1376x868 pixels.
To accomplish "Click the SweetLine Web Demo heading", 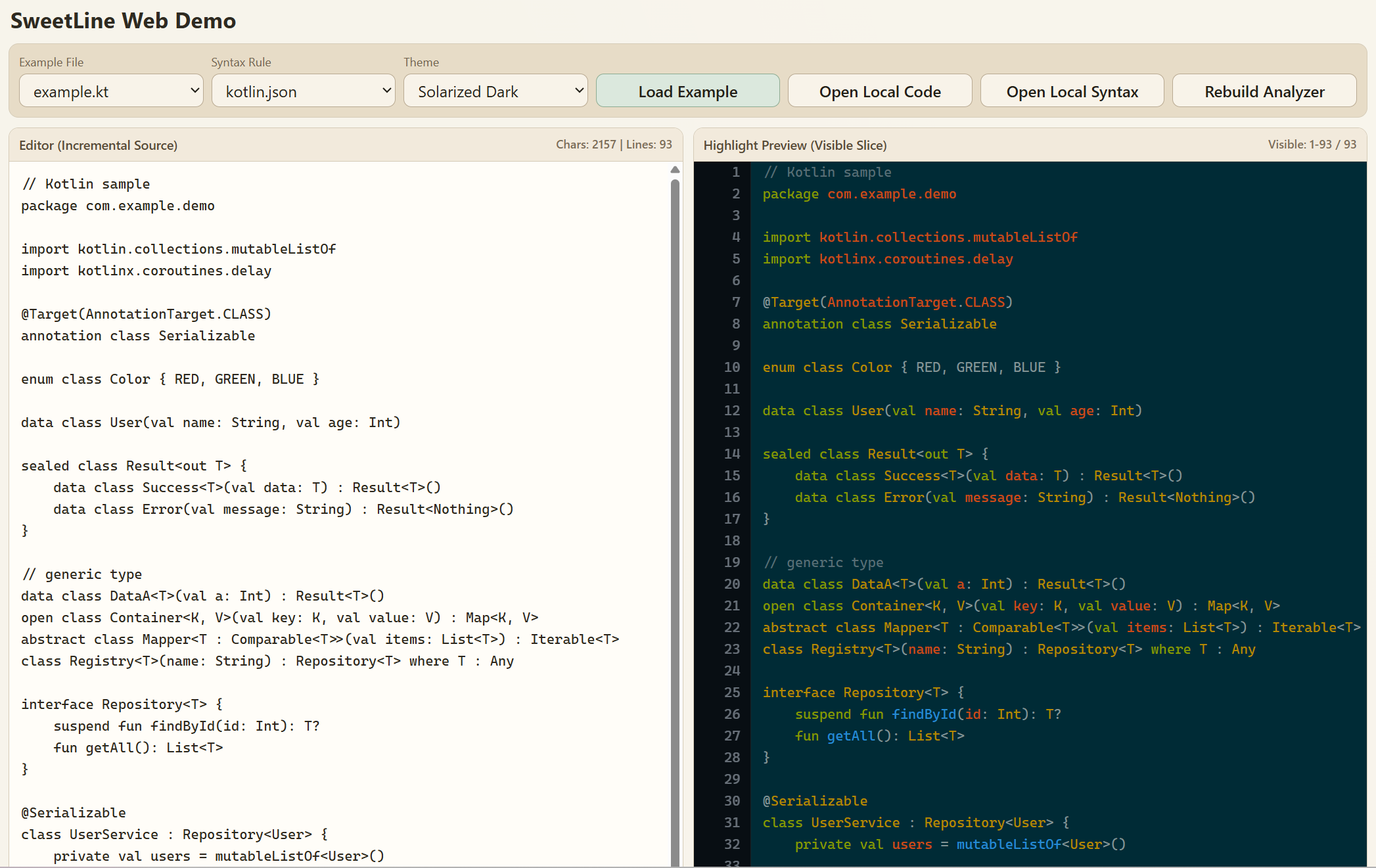I will tap(123, 20).
